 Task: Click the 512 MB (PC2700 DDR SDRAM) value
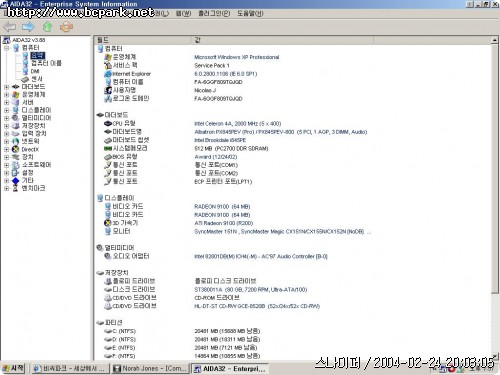[x=231, y=149]
